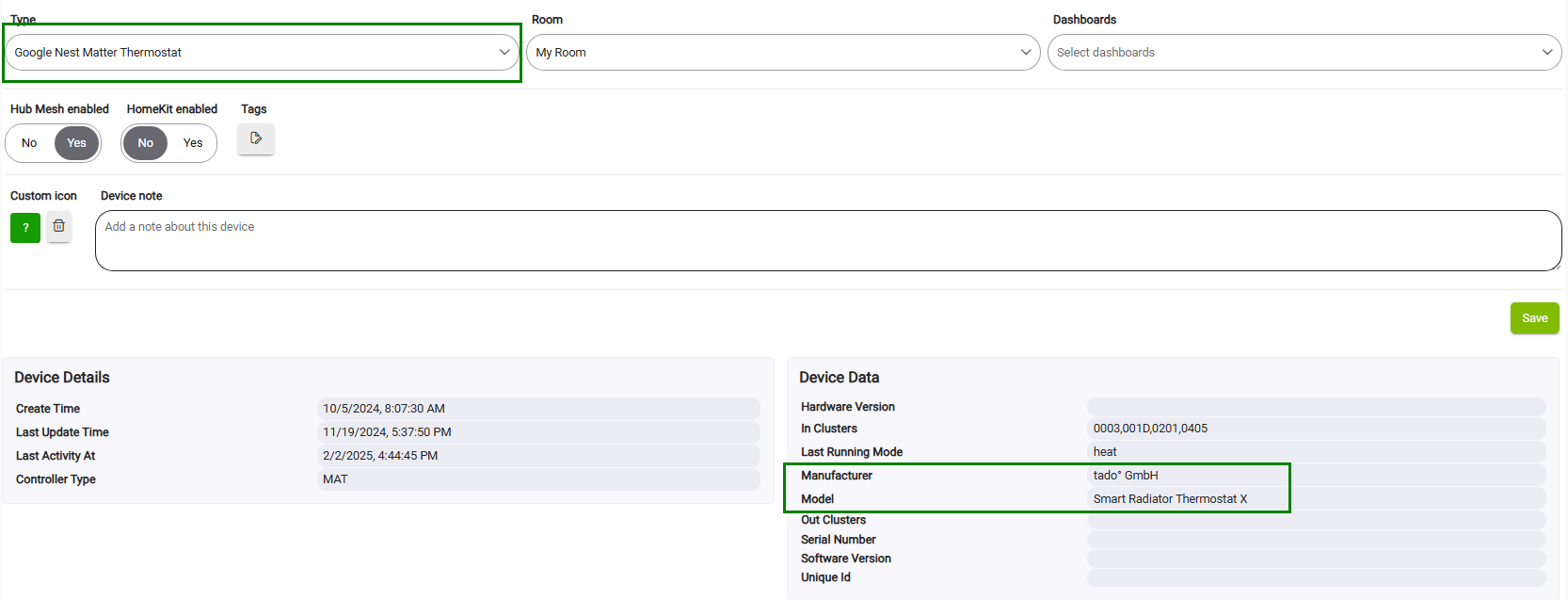This screenshot has height=600, width=1568.
Task: Set Hub Mesh enabled to No
Action: pyautogui.click(x=29, y=143)
